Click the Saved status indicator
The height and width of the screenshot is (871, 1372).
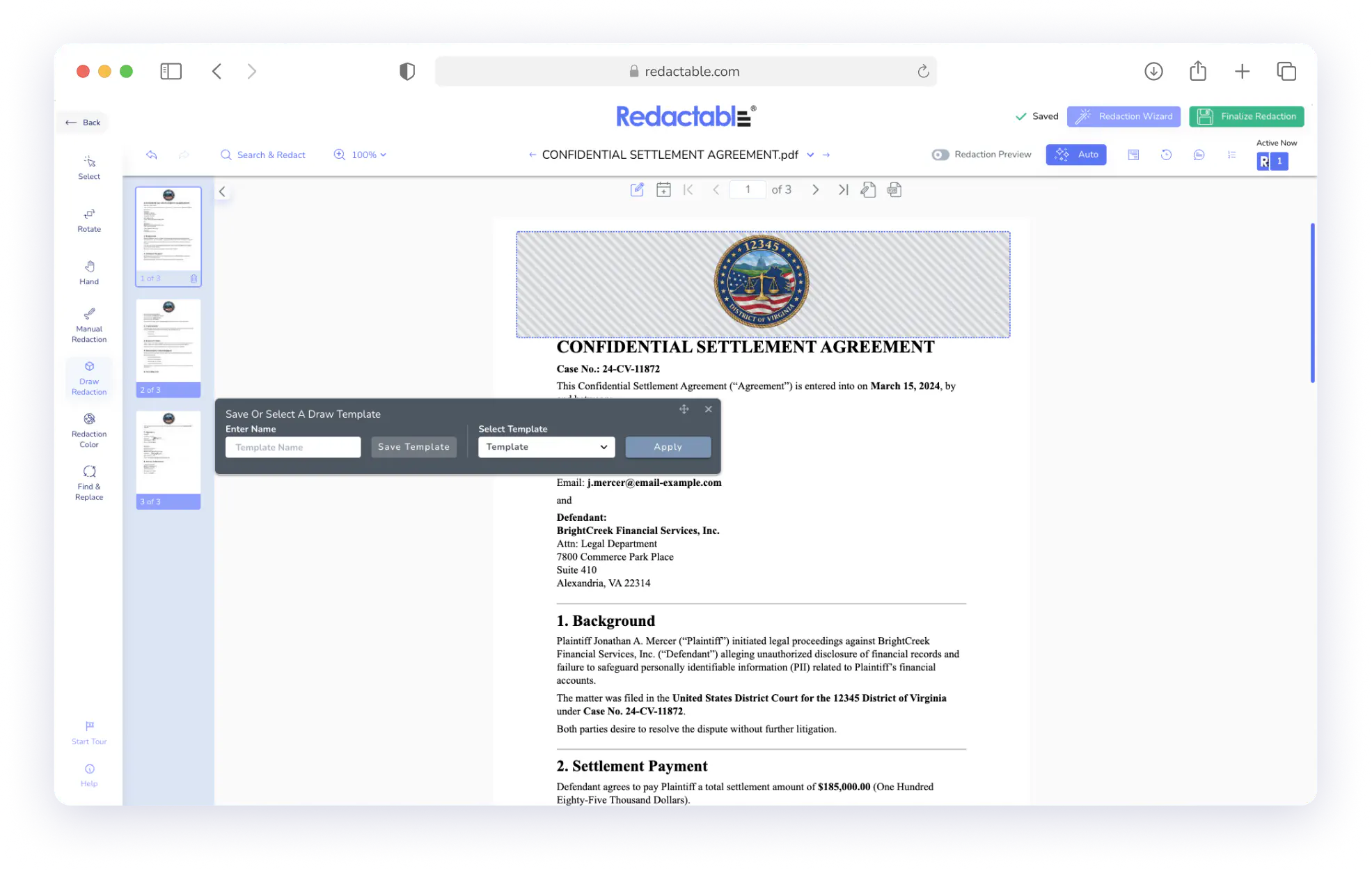click(1036, 116)
